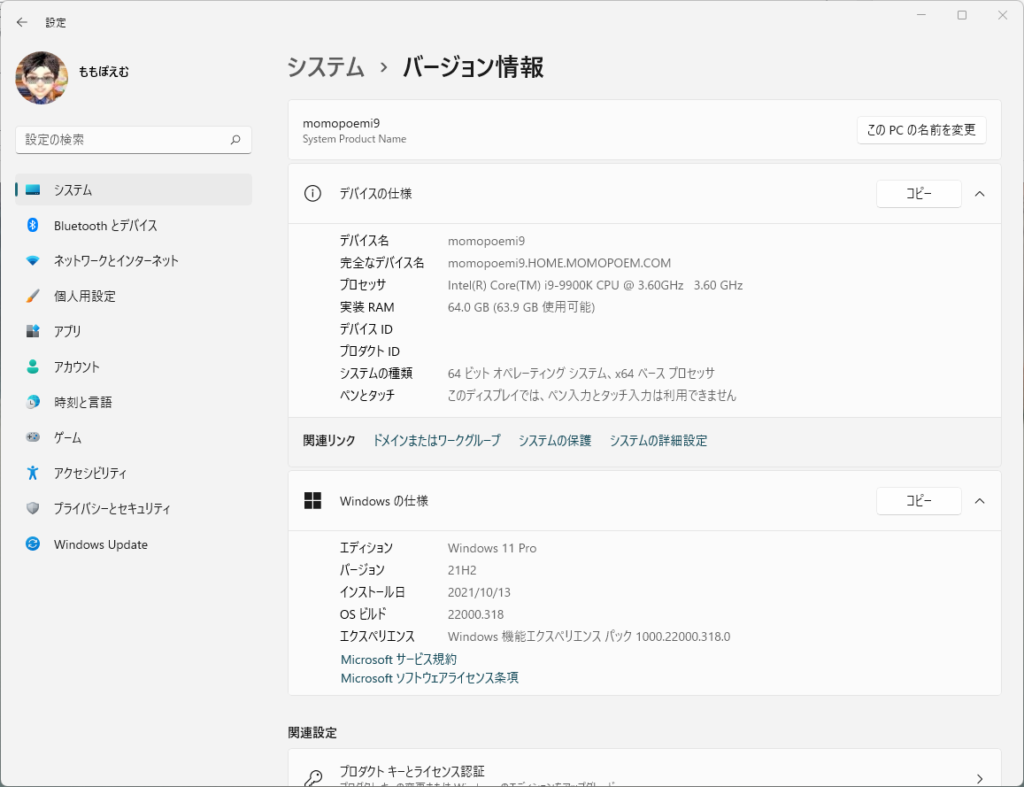Open ネットワークとインターネット settings
The height and width of the screenshot is (787, 1024).
(x=116, y=261)
